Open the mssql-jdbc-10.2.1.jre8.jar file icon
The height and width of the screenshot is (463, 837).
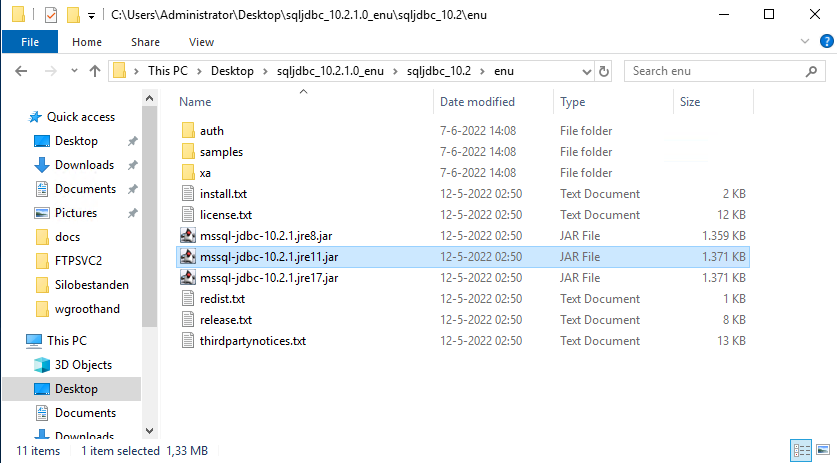188,236
